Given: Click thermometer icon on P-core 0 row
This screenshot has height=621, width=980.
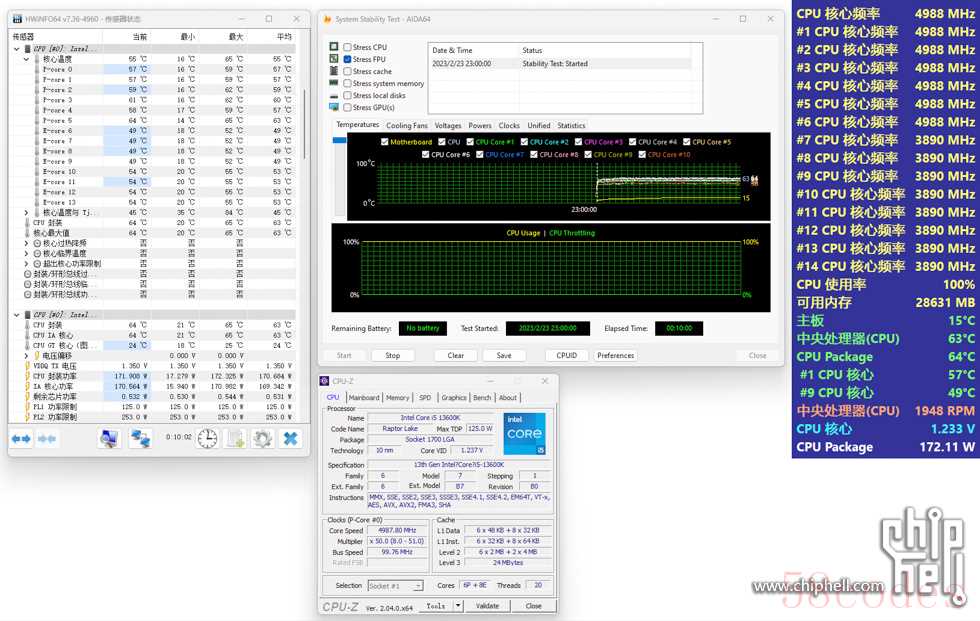Looking at the screenshot, I should click(38, 69).
